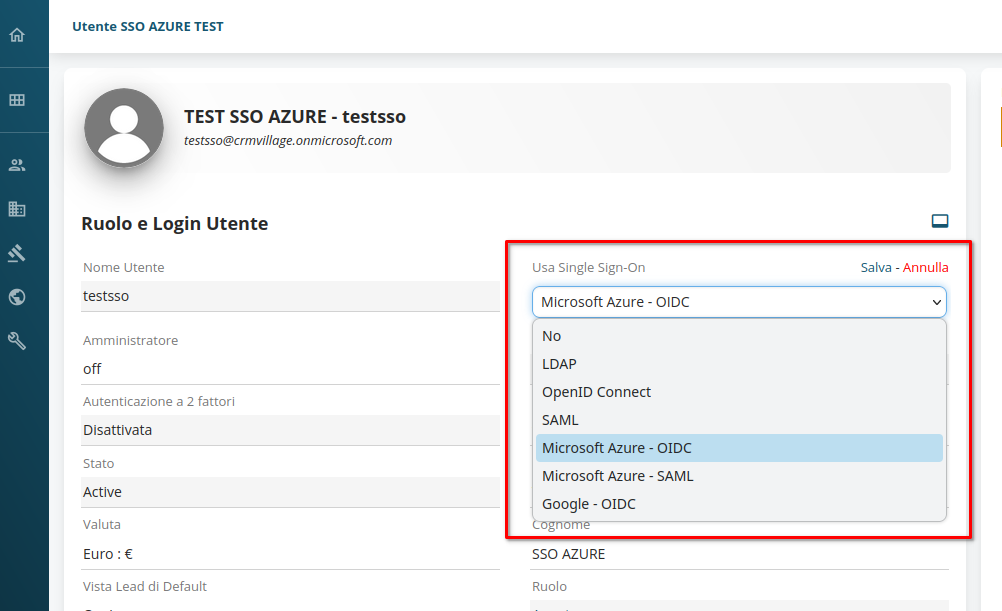
Task: Select the LDAP option
Action: [739, 364]
